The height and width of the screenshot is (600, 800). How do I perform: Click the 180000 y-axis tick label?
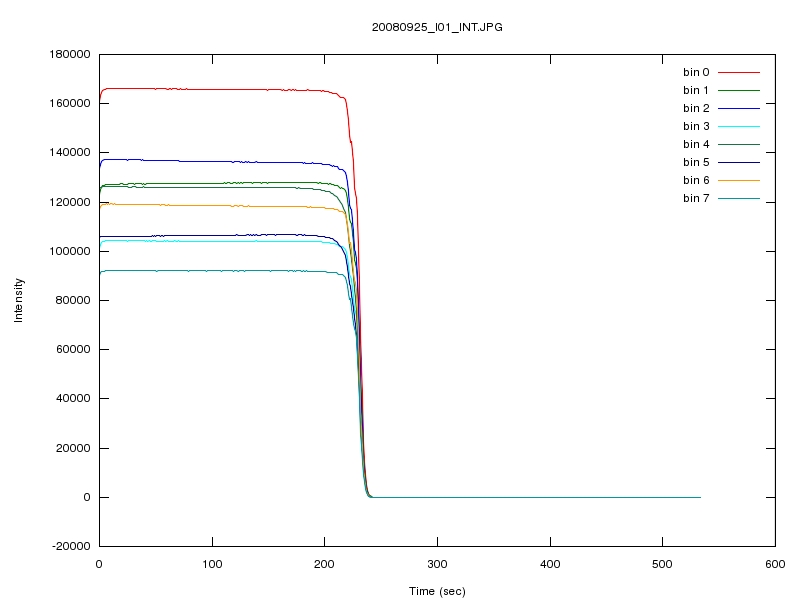pyautogui.click(x=70, y=54)
